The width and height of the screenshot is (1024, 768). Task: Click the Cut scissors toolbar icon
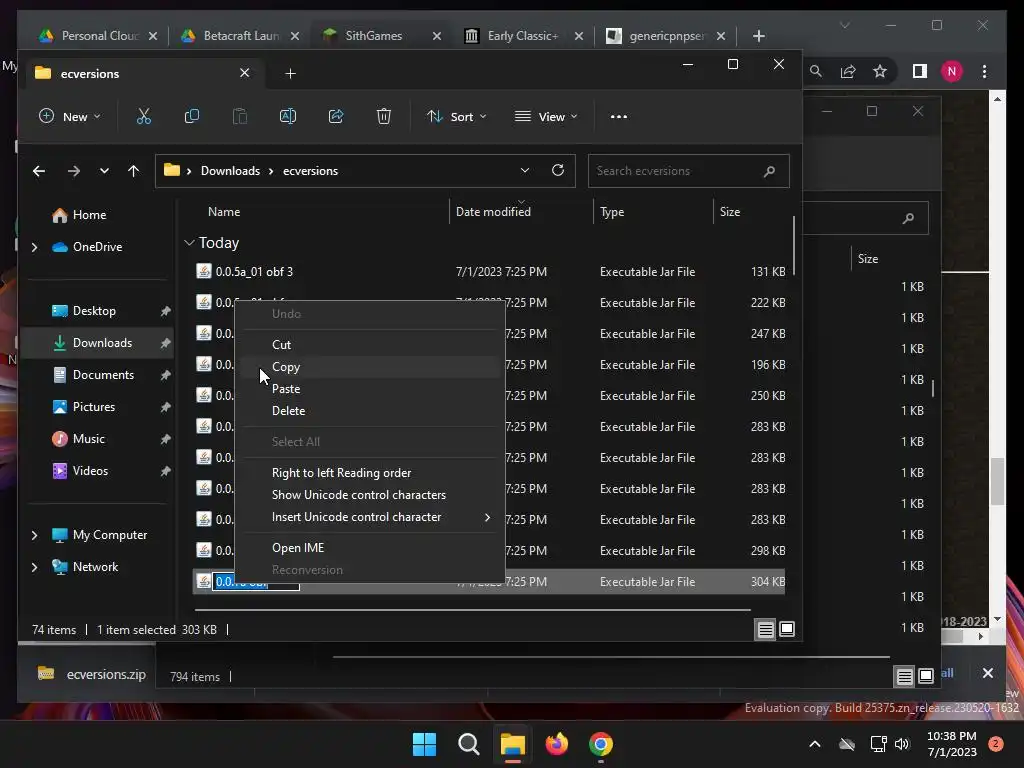144,116
